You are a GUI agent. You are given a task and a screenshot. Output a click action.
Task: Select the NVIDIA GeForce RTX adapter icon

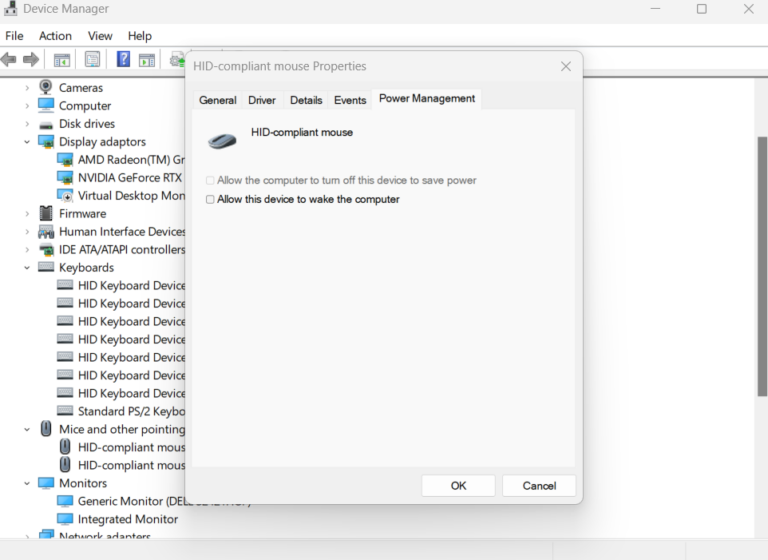(x=65, y=178)
